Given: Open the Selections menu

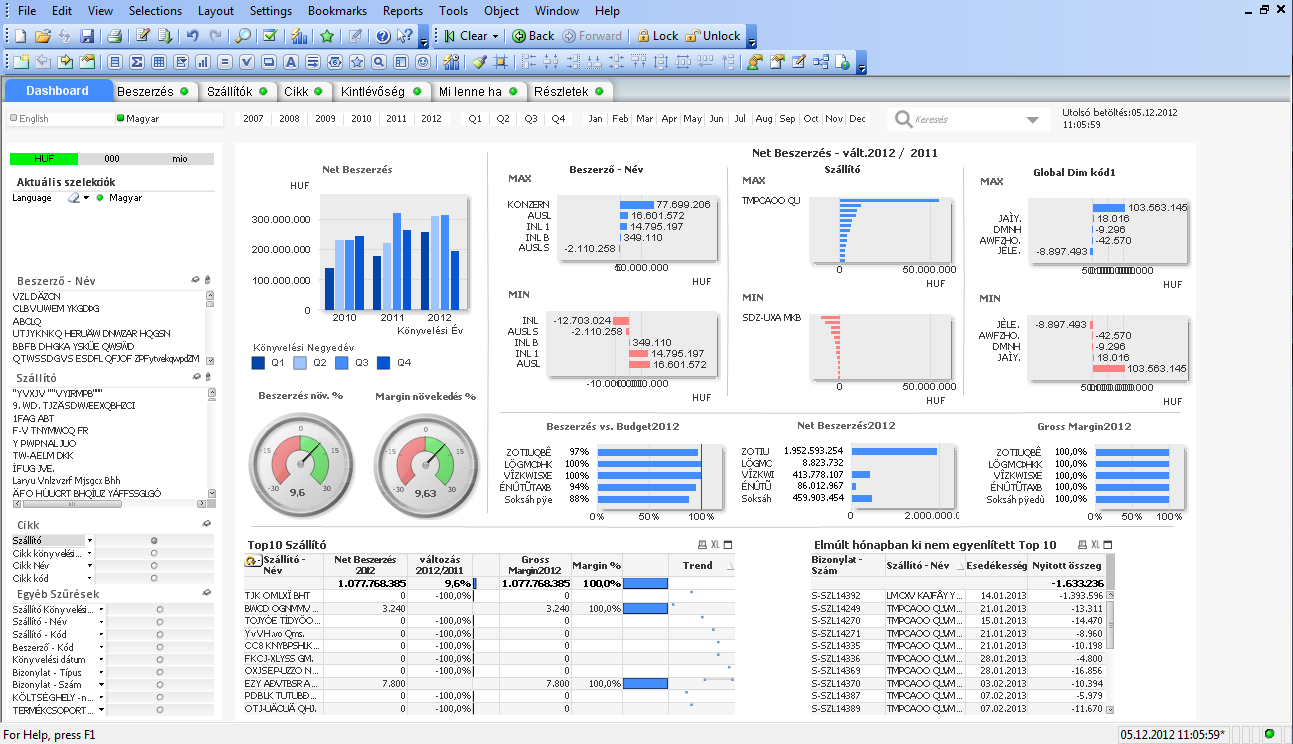Looking at the screenshot, I should point(156,11).
